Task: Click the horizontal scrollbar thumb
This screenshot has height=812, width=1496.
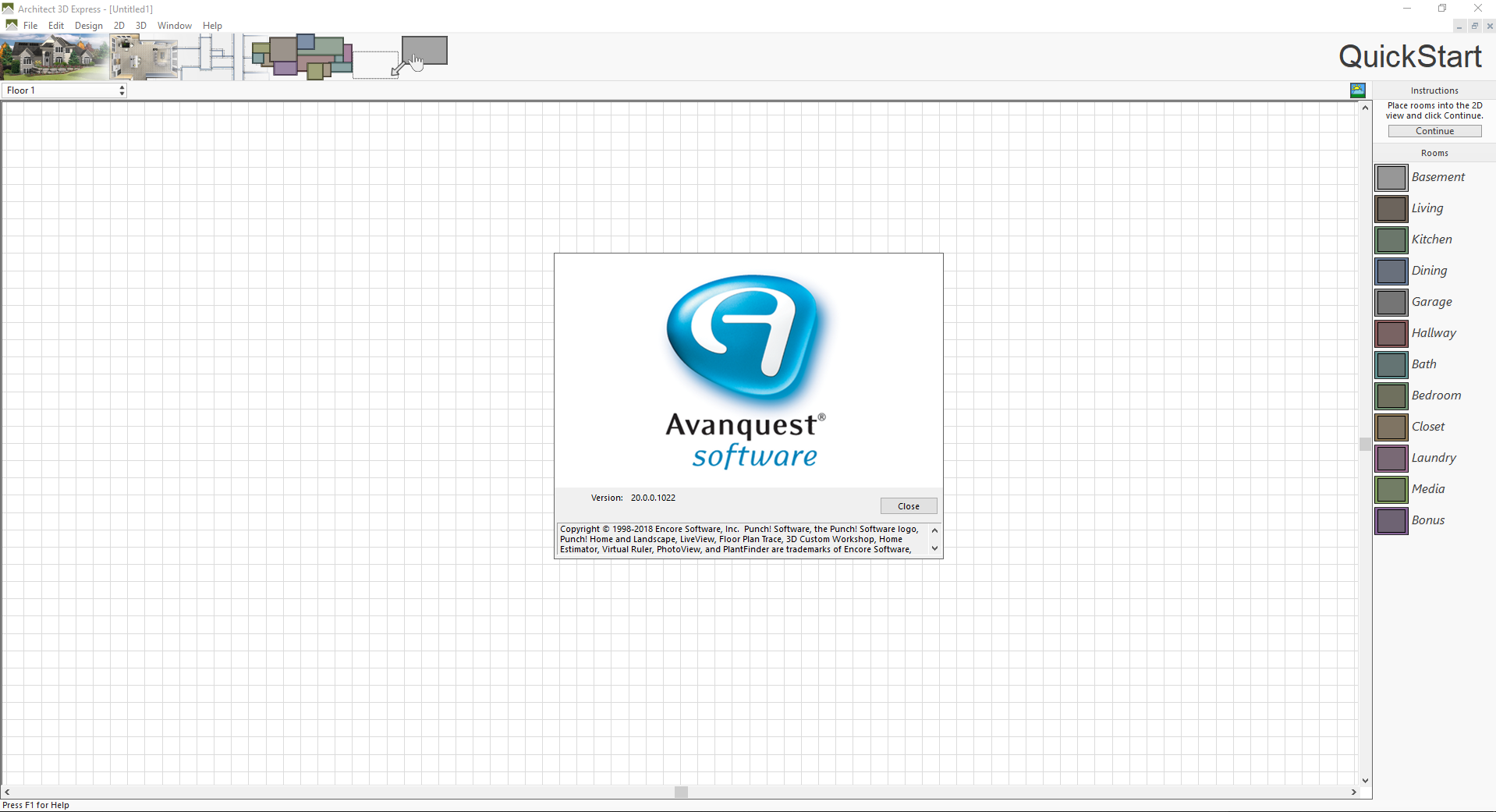Action: click(x=681, y=792)
